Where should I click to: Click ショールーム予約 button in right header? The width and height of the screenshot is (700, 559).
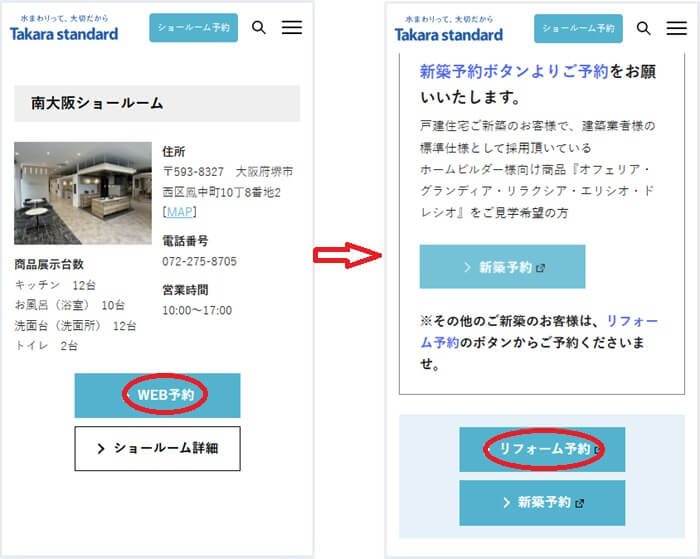pos(578,29)
